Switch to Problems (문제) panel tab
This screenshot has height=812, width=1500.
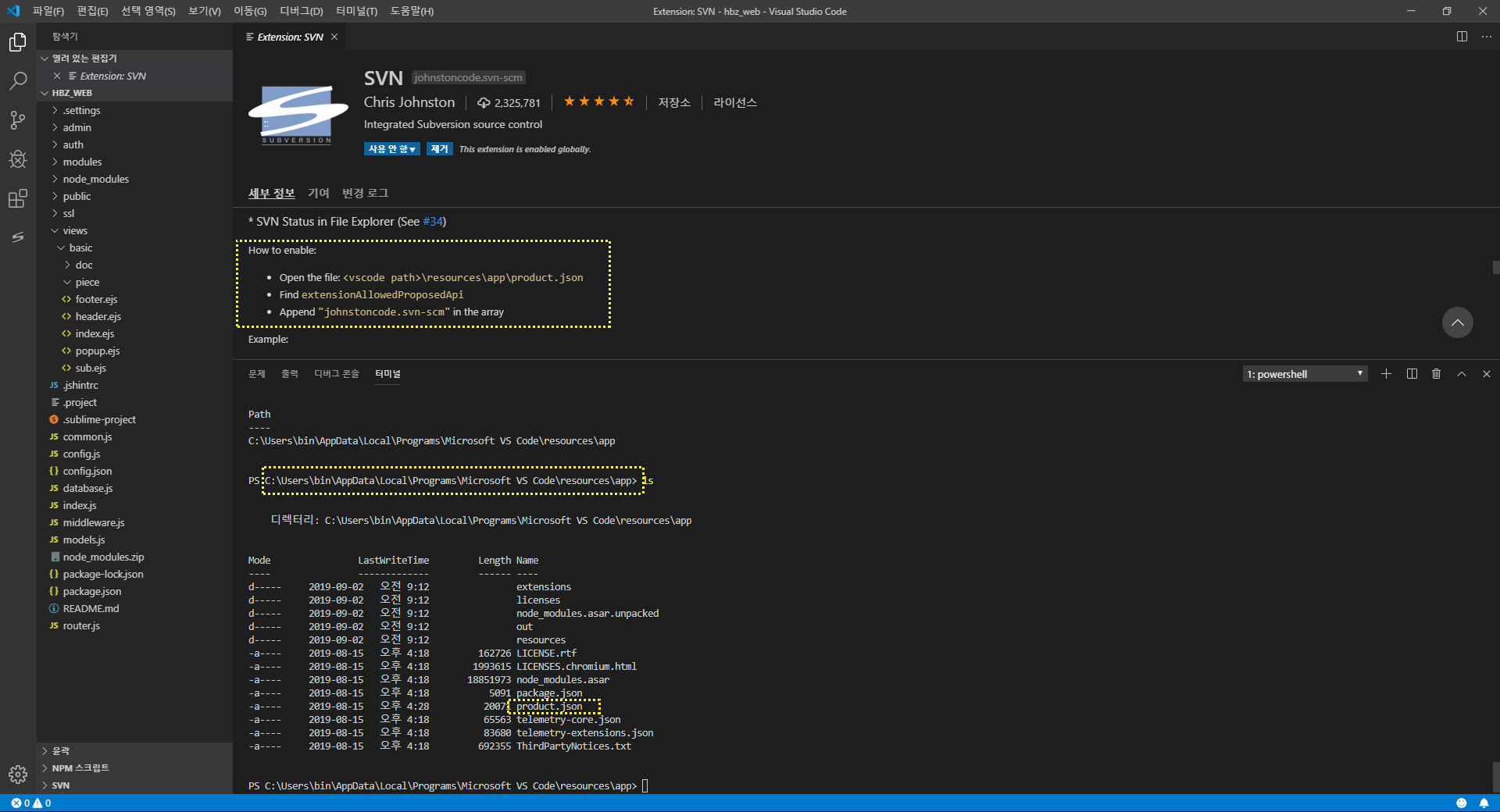pyautogui.click(x=257, y=374)
